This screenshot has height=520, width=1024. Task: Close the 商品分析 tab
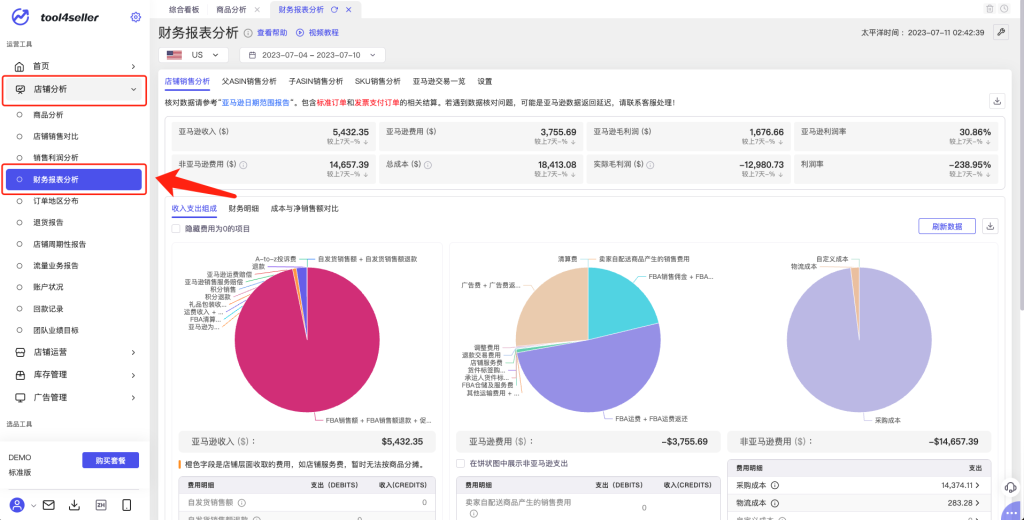pos(257,9)
